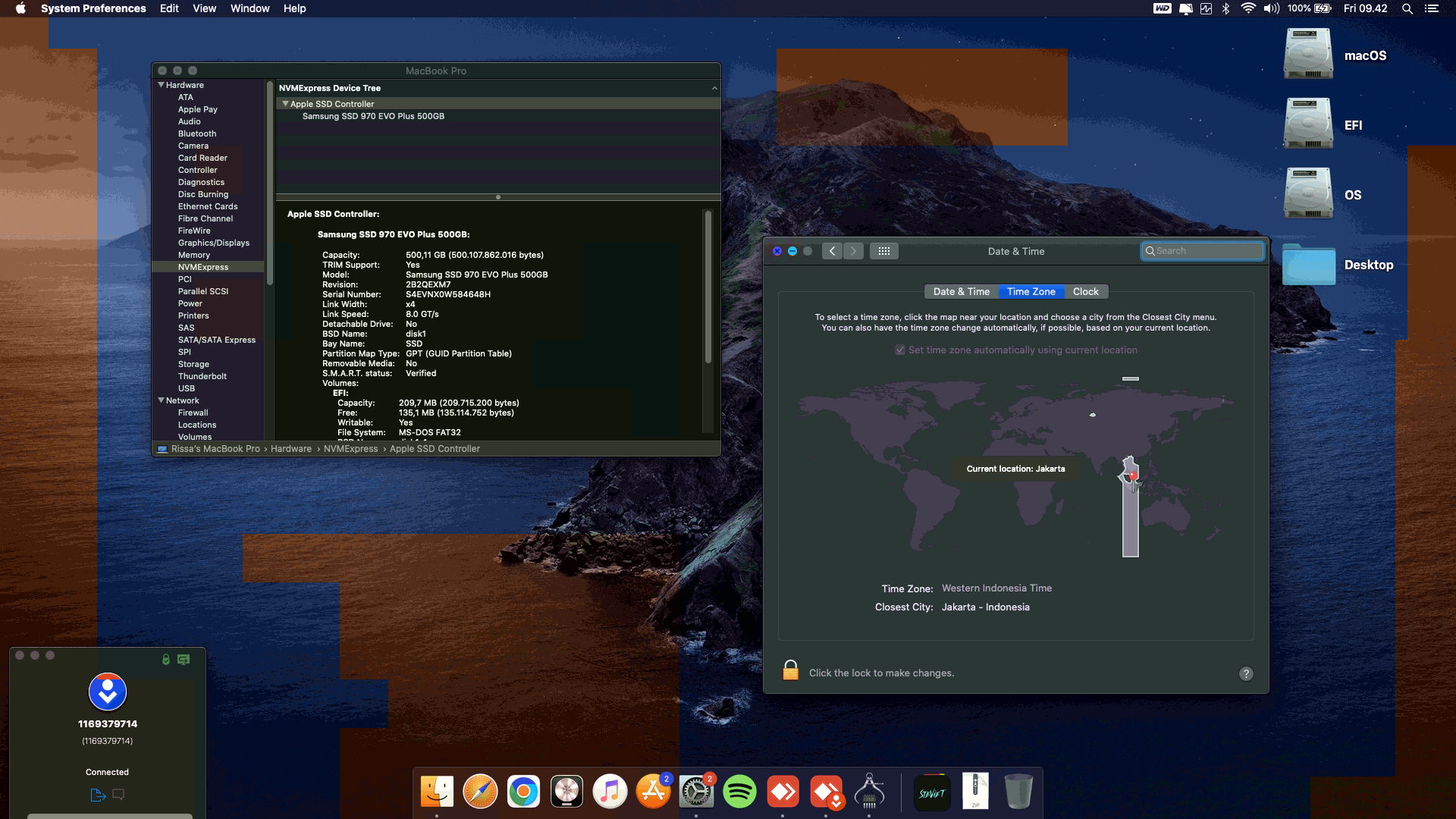Open the Window menu
This screenshot has width=1456, height=819.
[x=249, y=8]
